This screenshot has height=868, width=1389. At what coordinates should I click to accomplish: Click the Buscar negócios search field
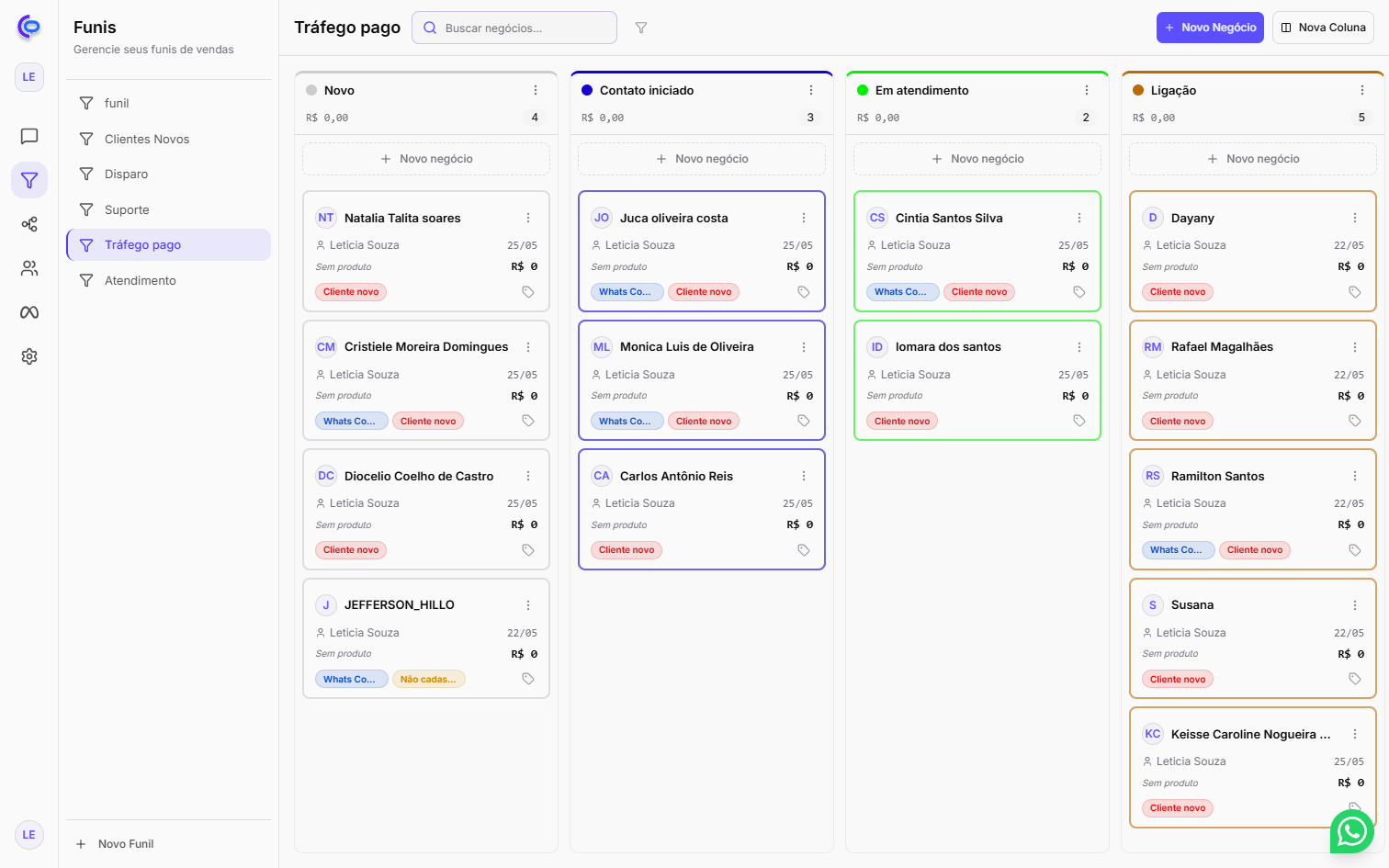pyautogui.click(x=514, y=28)
